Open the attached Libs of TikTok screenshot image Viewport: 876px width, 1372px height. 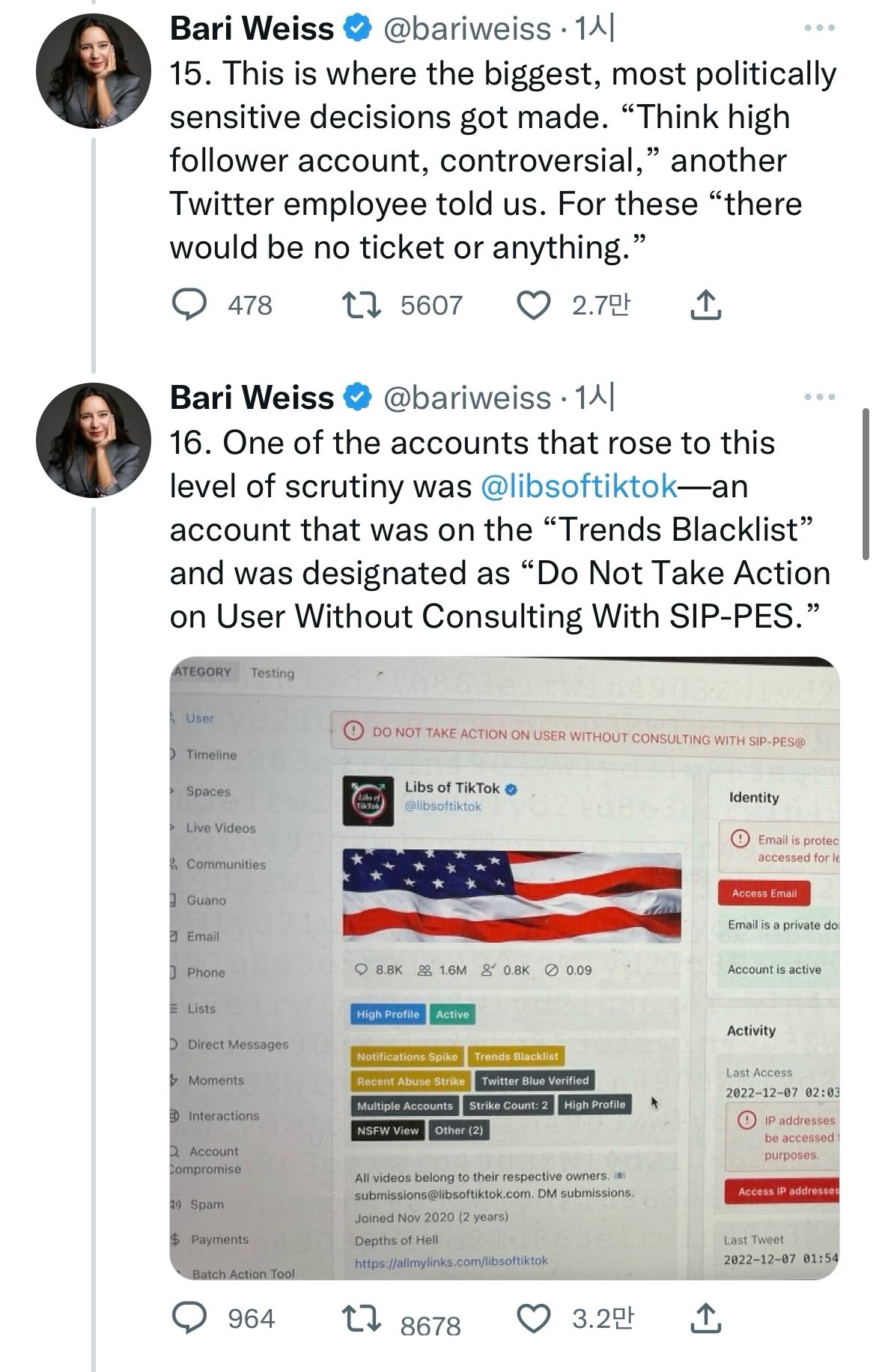coord(504,968)
